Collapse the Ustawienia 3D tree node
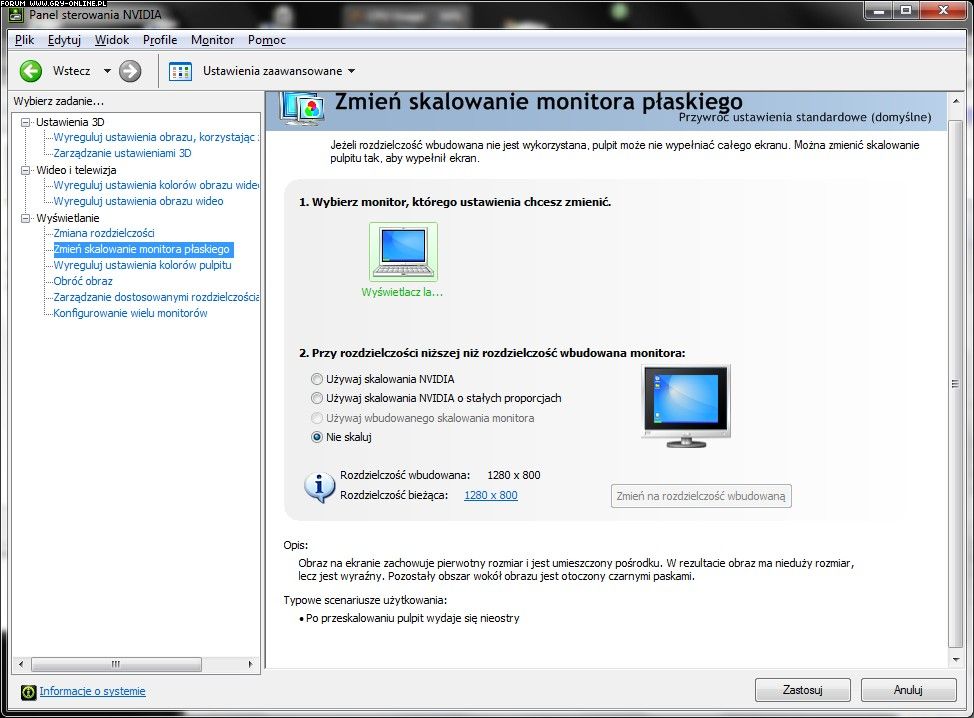This screenshot has width=974, height=718. coord(27,122)
